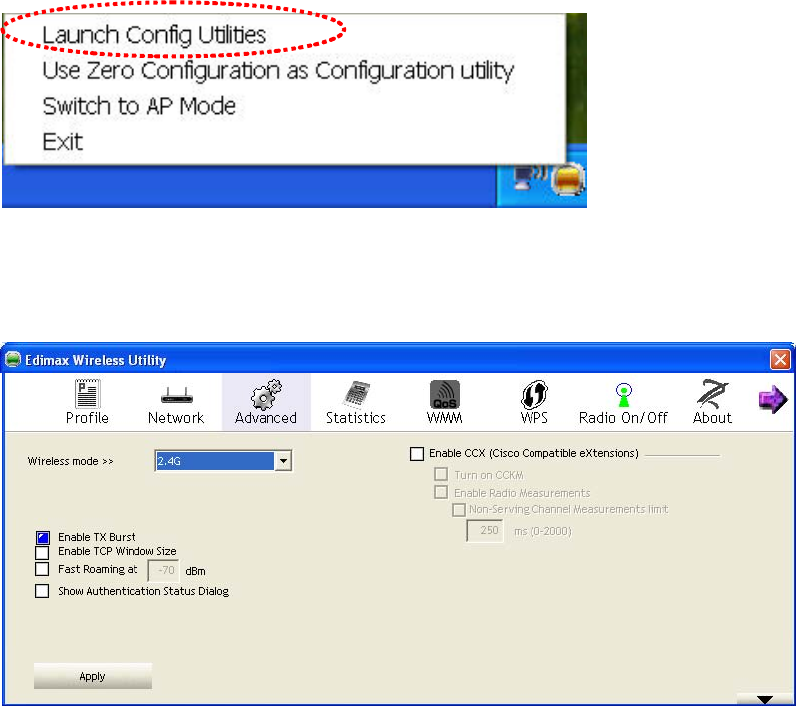Check Enable TCP Window Size
Image resolution: width=796 pixels, height=706 pixels.
point(42,552)
